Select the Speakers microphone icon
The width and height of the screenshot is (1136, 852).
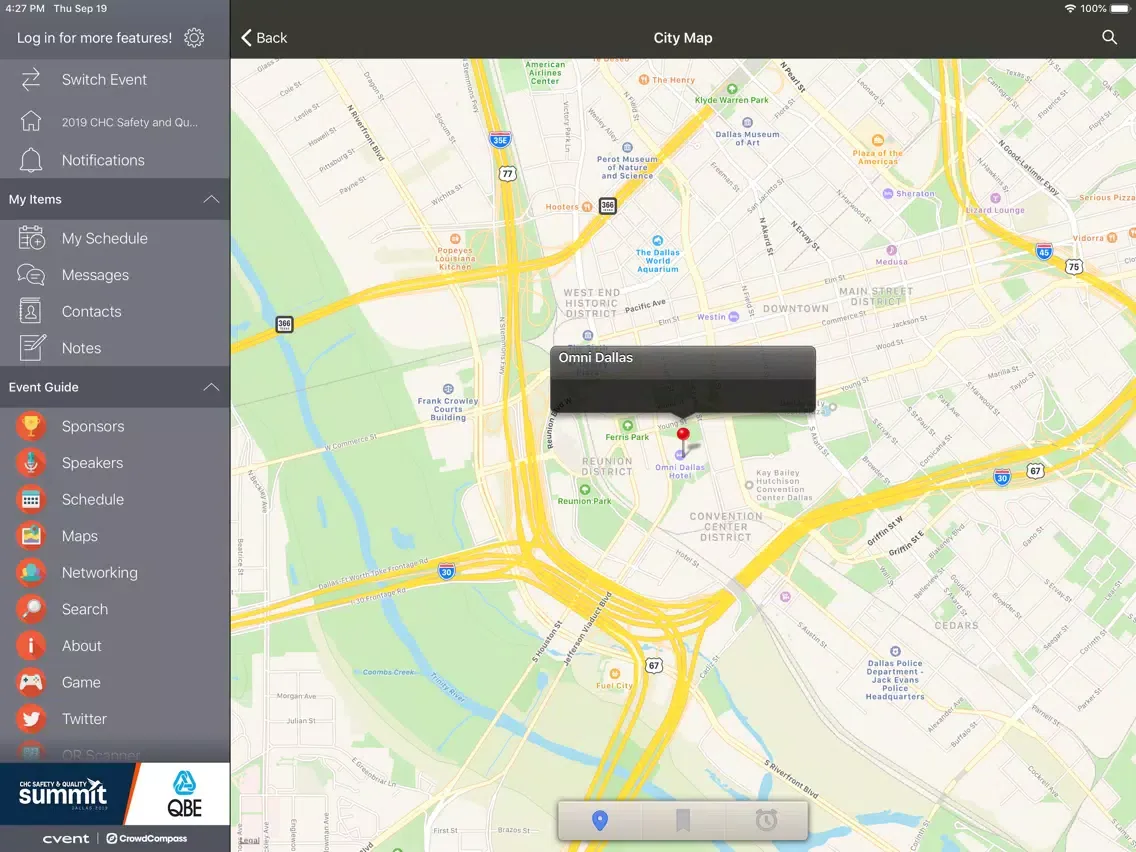pos(30,462)
